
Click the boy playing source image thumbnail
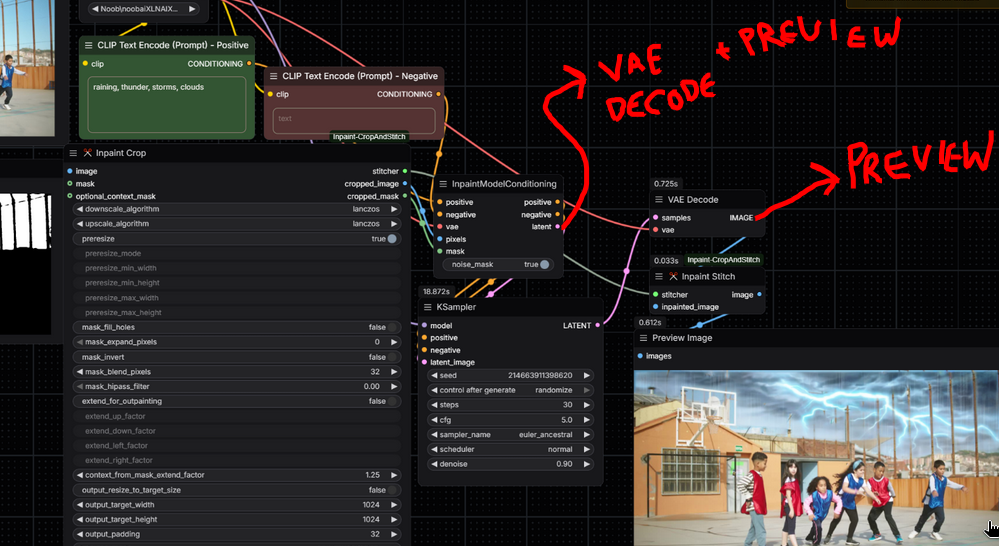(x=27, y=67)
